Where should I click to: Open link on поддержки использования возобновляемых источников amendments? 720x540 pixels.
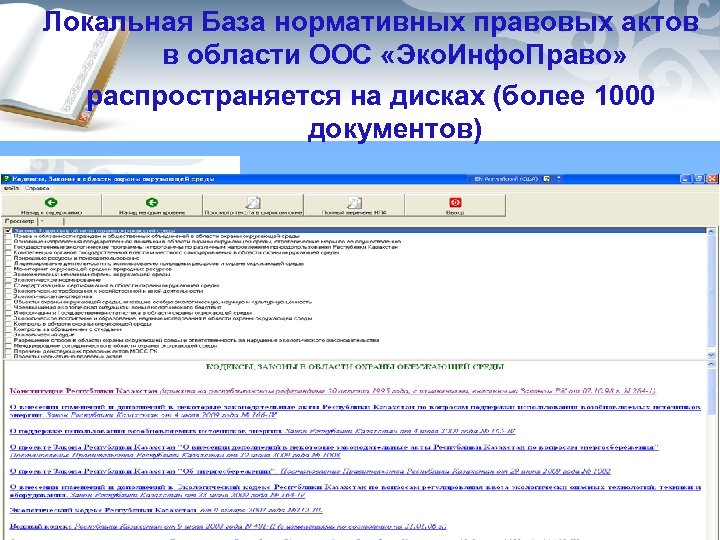pos(355,411)
